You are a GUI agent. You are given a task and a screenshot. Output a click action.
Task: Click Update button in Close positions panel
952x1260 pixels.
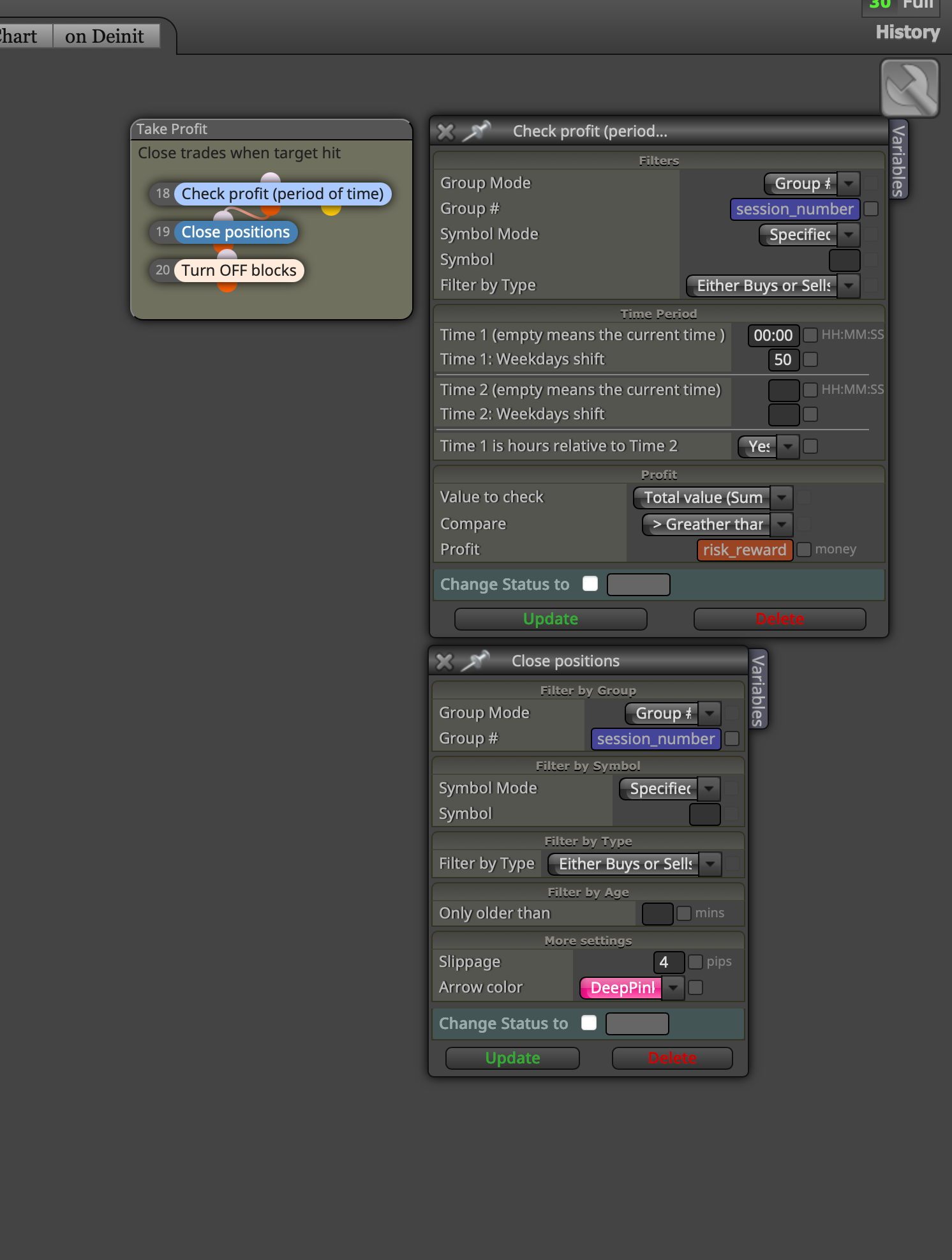click(x=512, y=1058)
